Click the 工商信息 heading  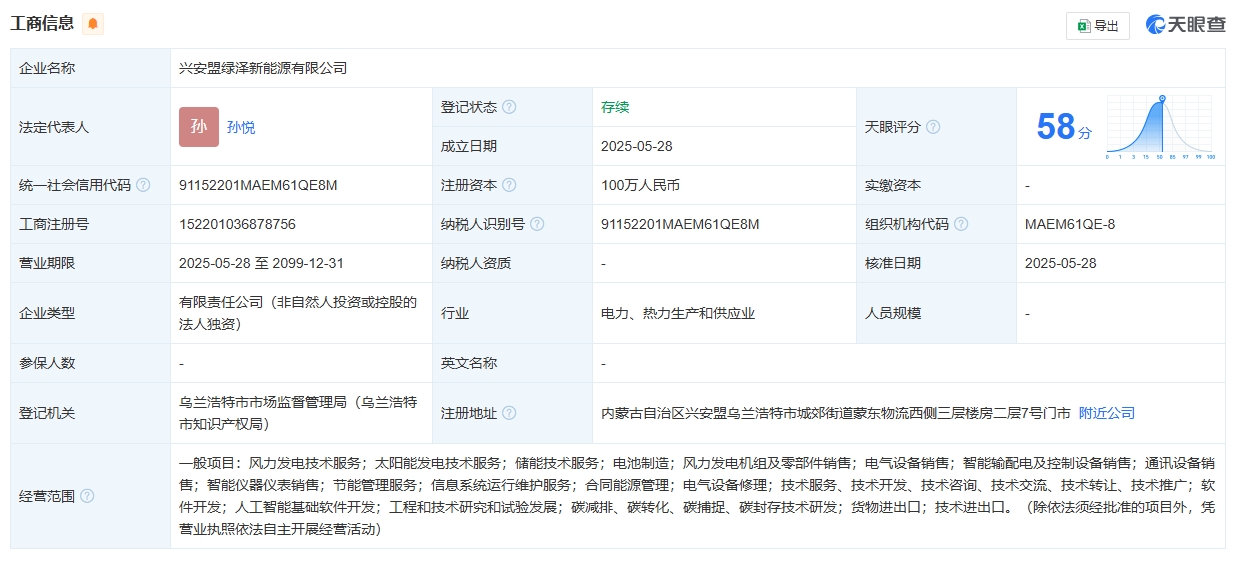pos(42,24)
